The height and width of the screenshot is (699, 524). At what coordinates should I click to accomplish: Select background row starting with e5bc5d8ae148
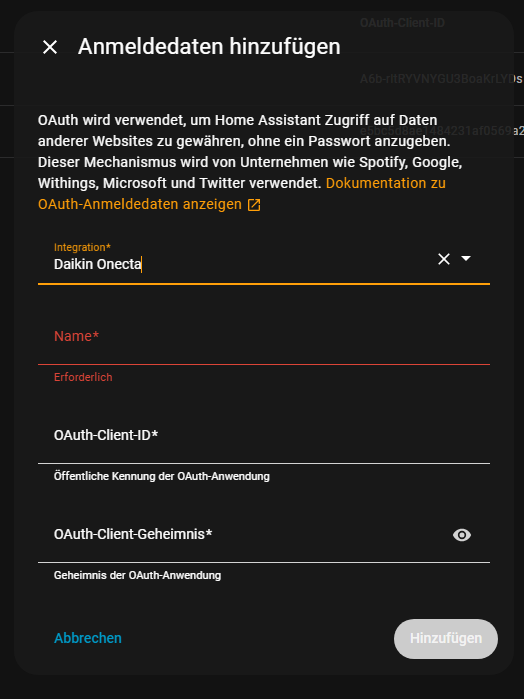441,131
